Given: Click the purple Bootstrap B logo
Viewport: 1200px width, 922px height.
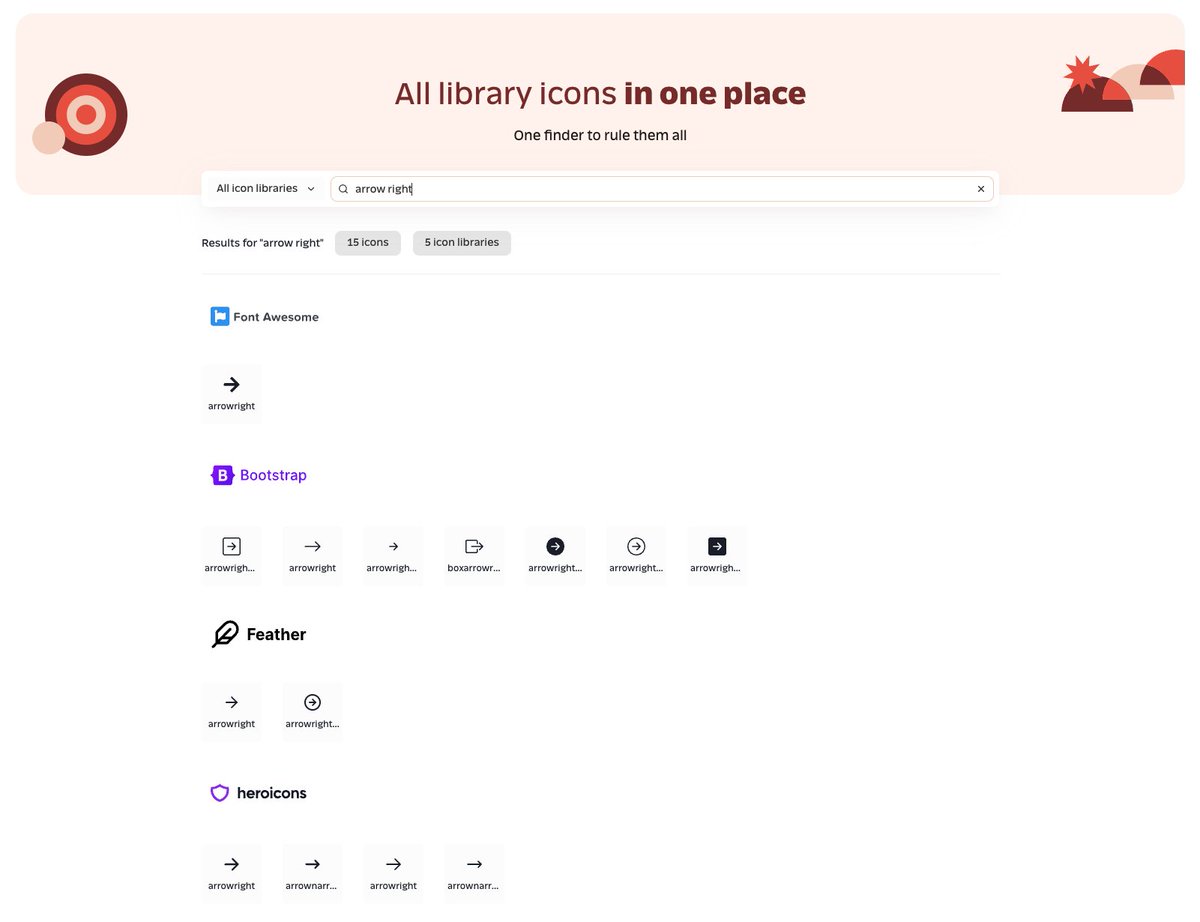Looking at the screenshot, I should pyautogui.click(x=222, y=475).
